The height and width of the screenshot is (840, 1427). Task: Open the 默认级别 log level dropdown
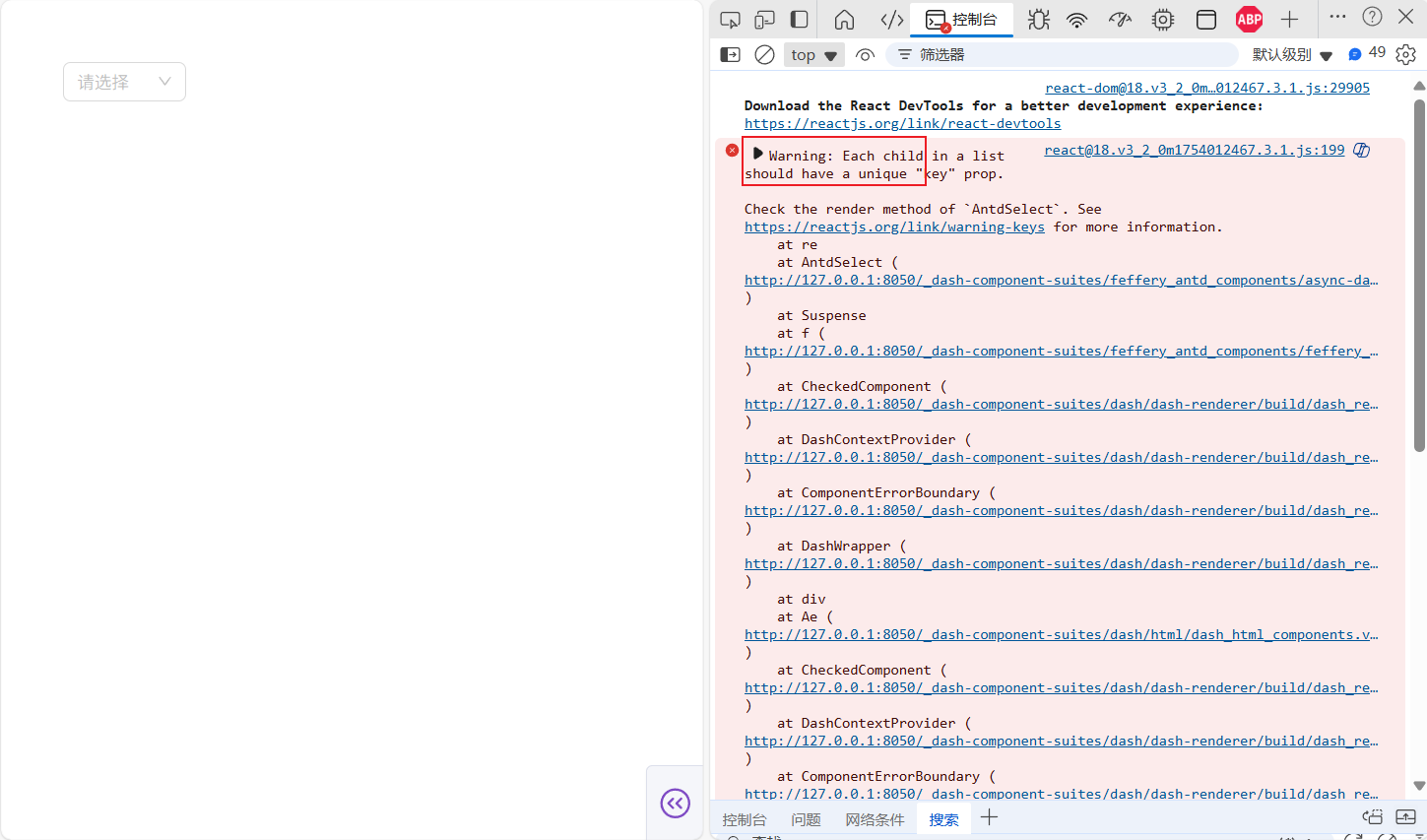(x=1292, y=54)
